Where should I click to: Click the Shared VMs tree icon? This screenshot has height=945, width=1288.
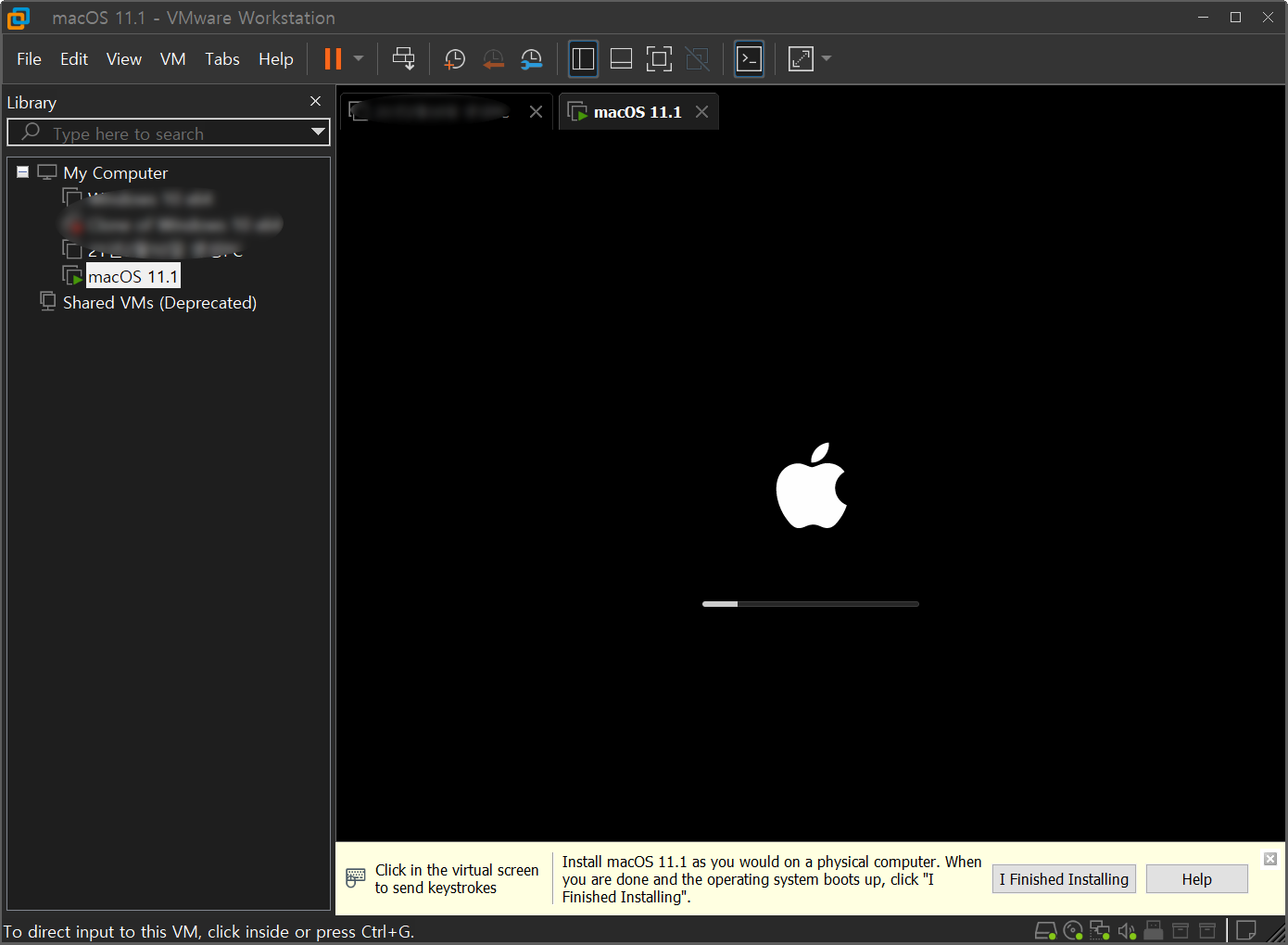[x=47, y=301]
